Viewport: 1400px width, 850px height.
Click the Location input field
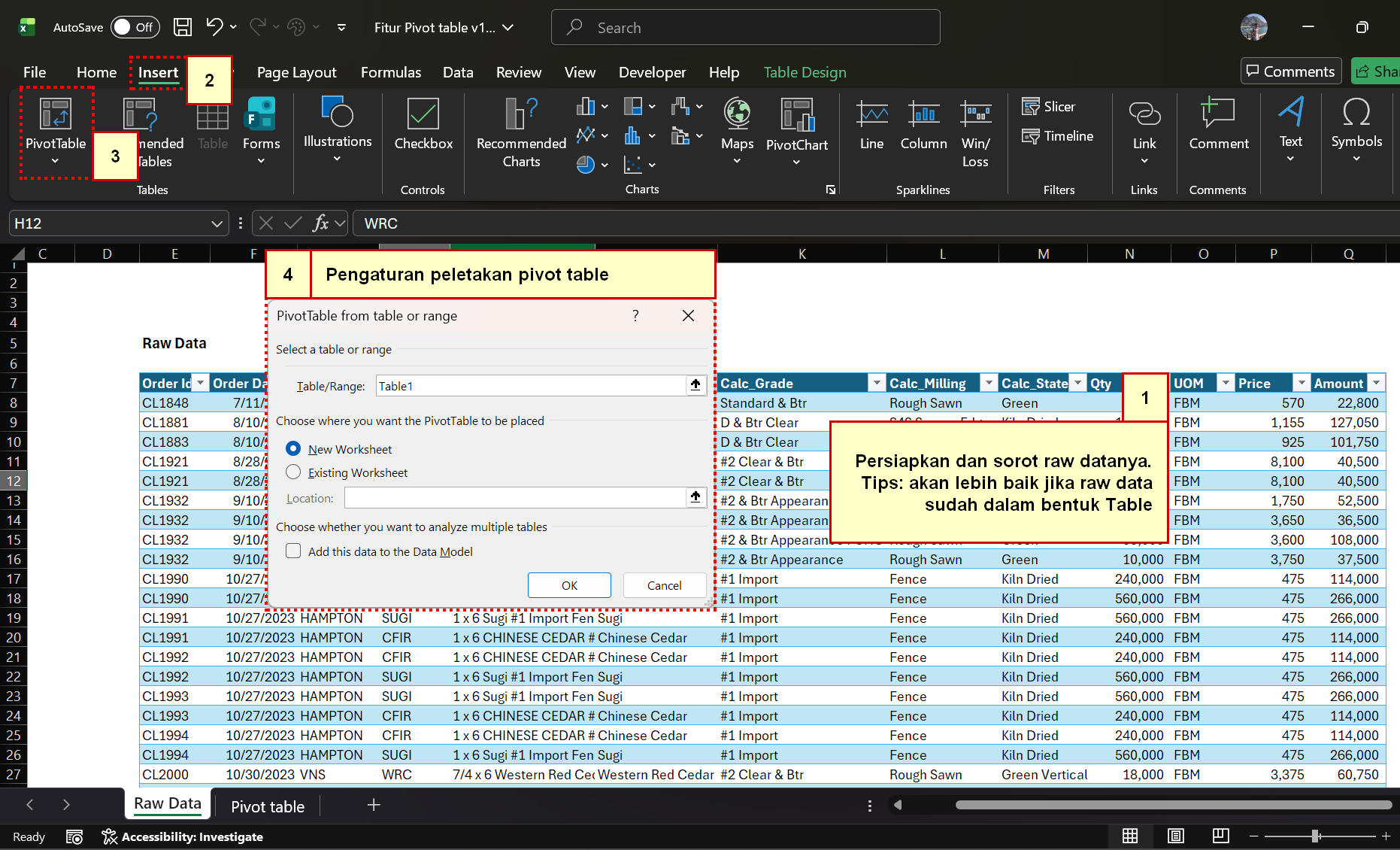point(519,497)
